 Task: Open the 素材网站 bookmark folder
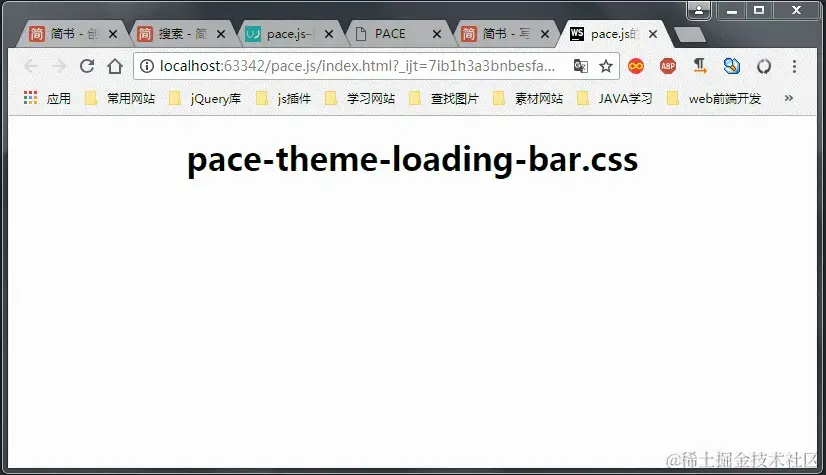tap(528, 98)
